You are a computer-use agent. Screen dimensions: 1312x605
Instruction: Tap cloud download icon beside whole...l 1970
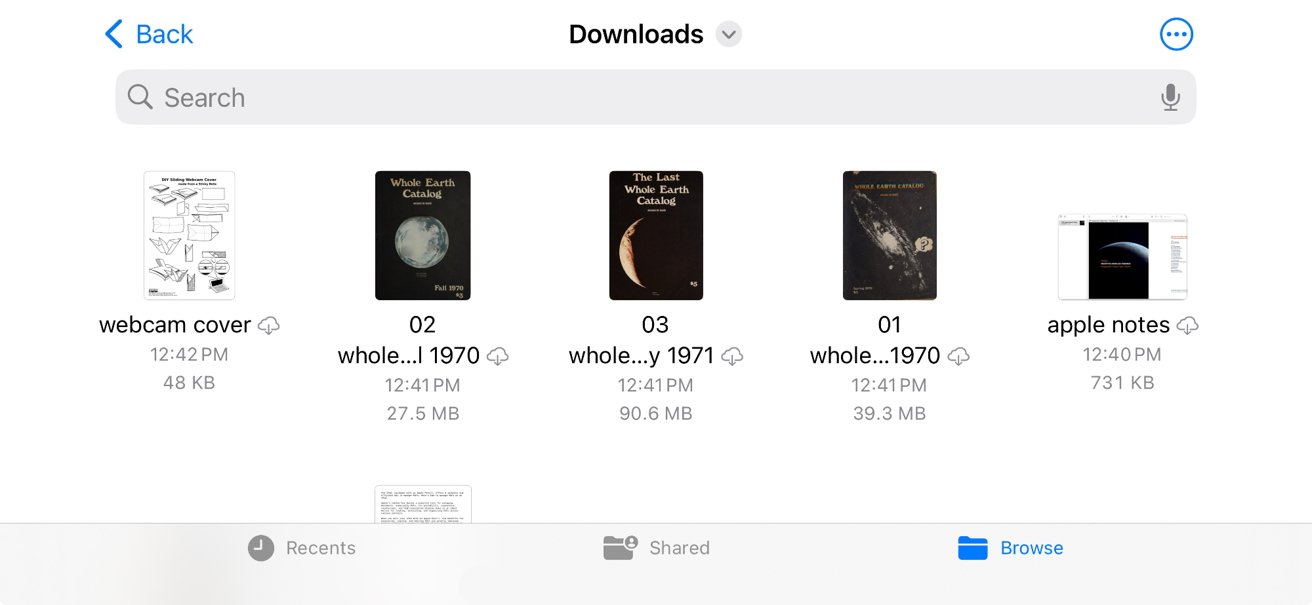[497, 356]
